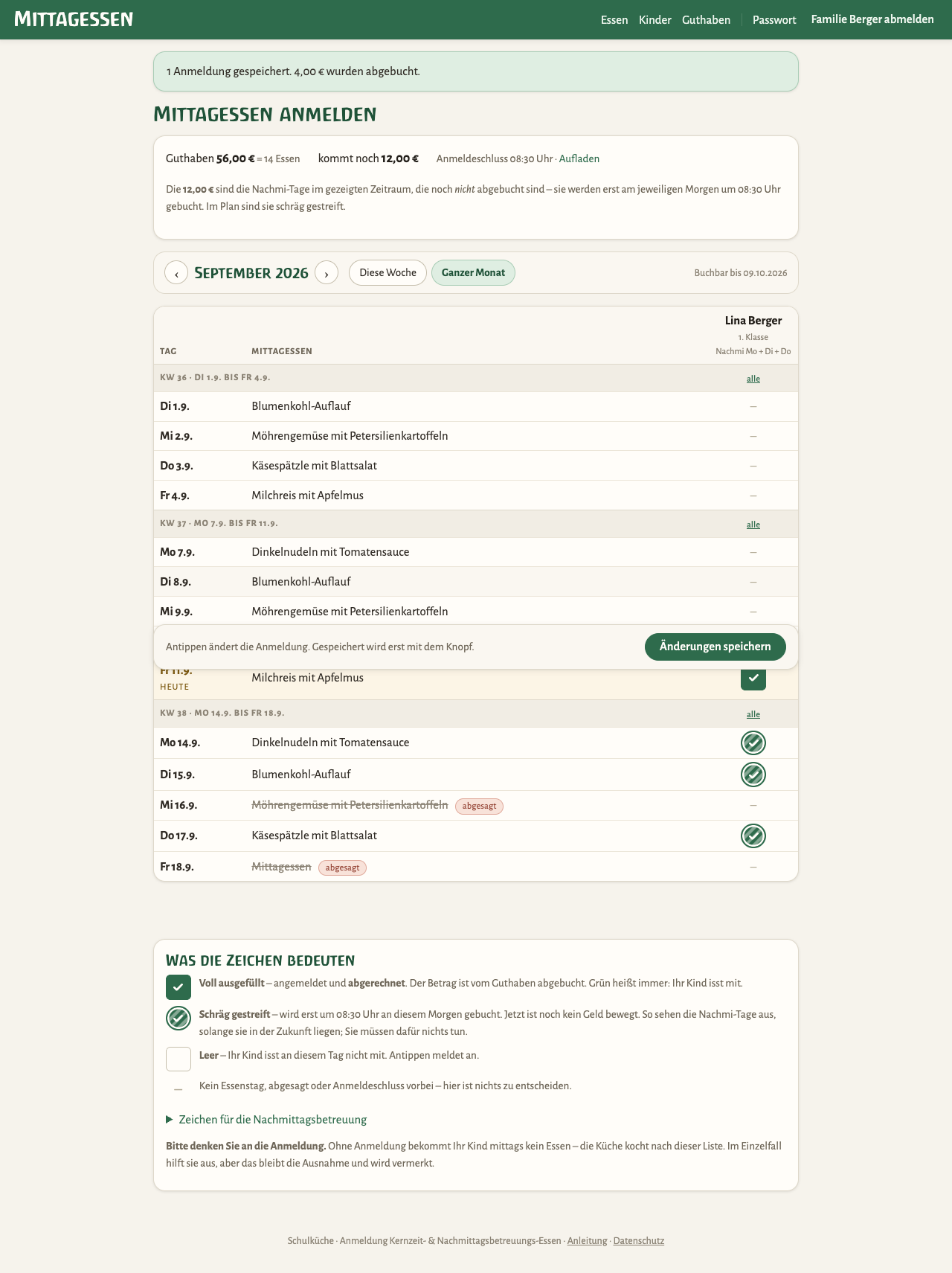Click the Mittagessen logo
952x1273 pixels.
click(x=74, y=19)
